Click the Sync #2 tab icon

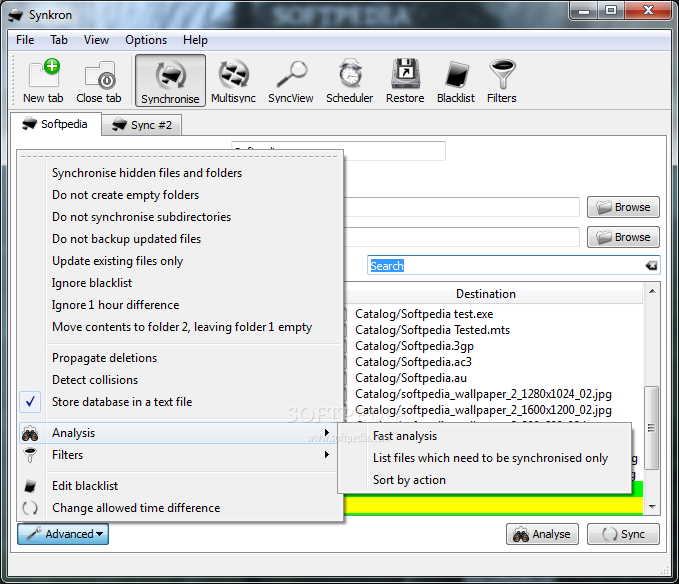120,125
